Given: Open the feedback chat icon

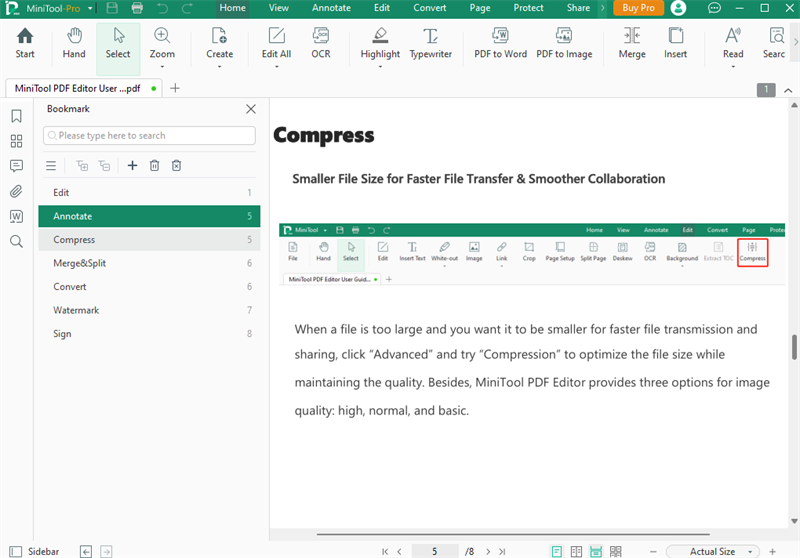Looking at the screenshot, I should click(714, 8).
